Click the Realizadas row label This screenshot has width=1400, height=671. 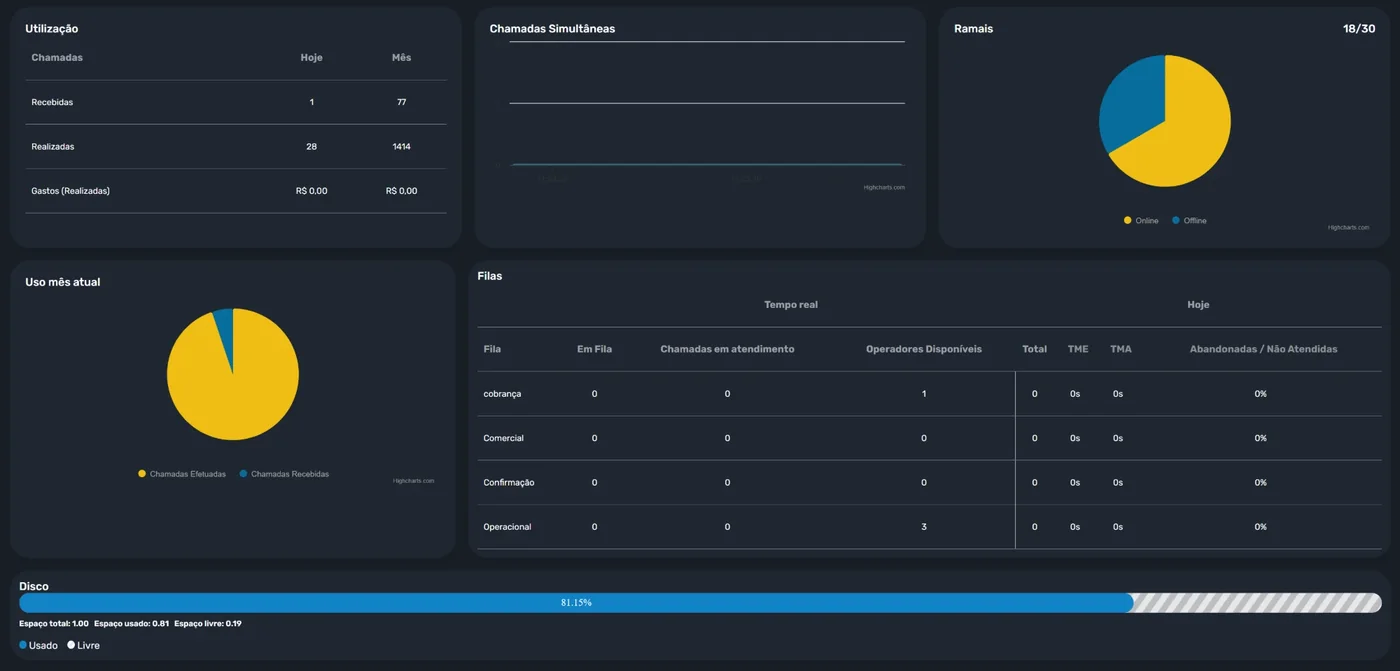[53, 146]
